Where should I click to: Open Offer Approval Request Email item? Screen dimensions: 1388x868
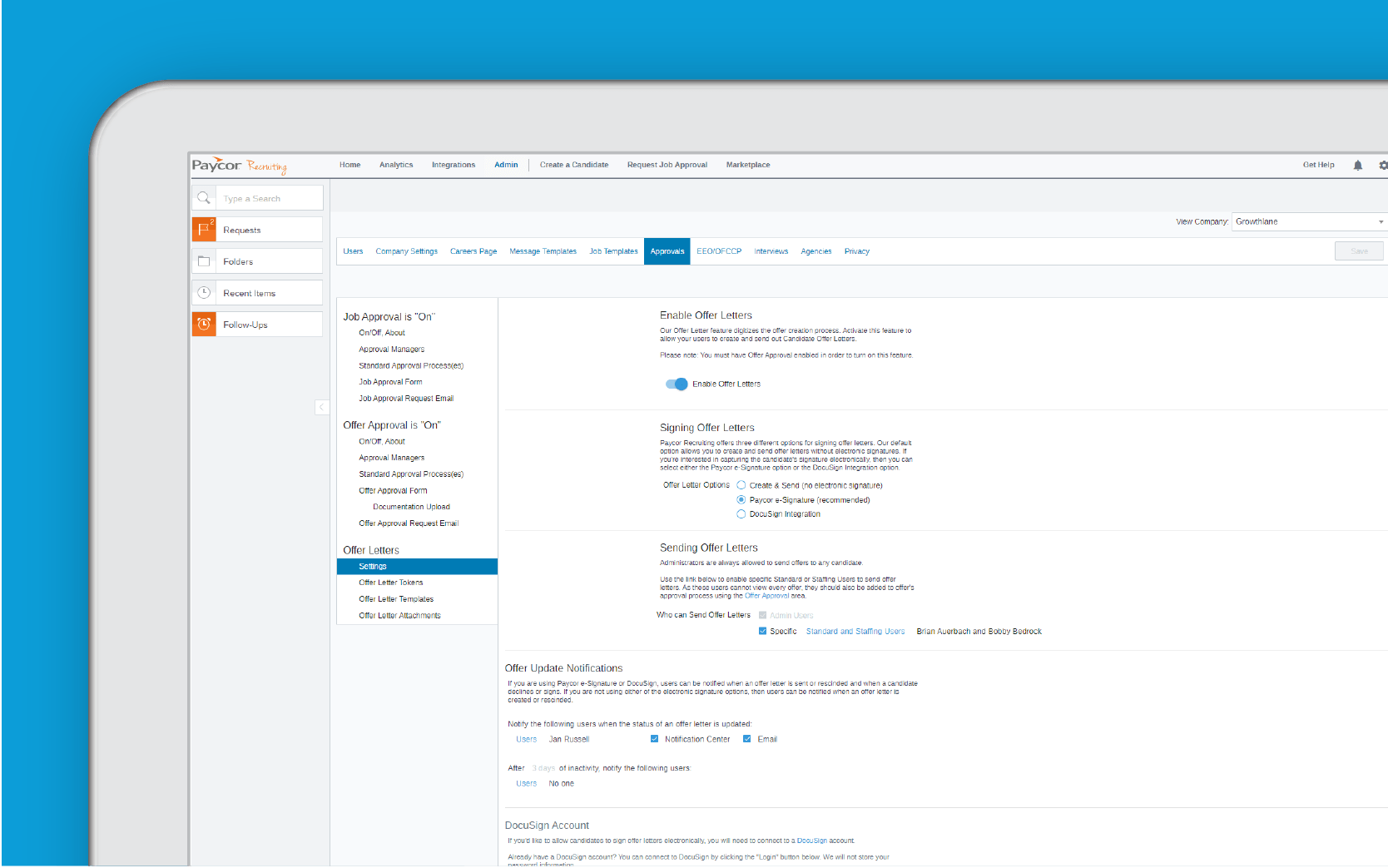tap(409, 523)
